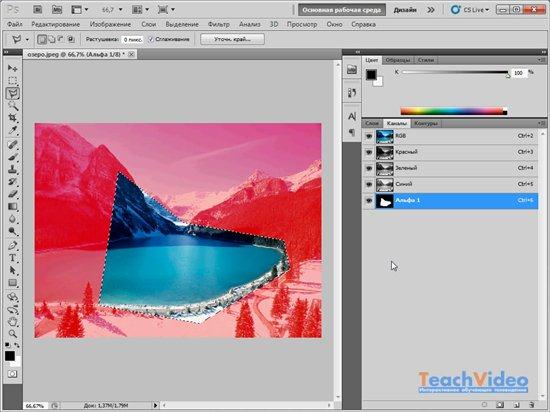Open the Справка menu
The height and width of the screenshot is (412, 550).
pos(363,25)
